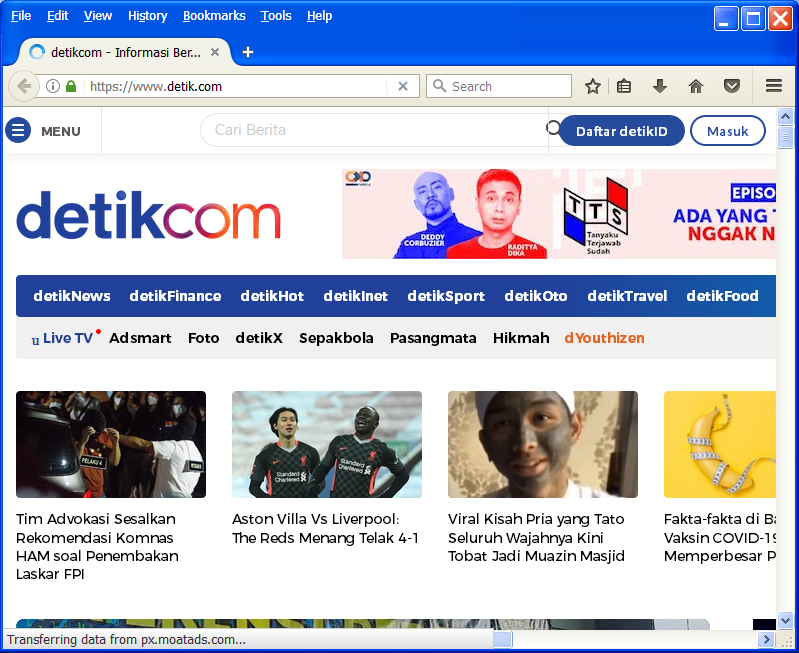Open the downloads arrow icon
Viewport: 799px width, 653px height.
(660, 87)
